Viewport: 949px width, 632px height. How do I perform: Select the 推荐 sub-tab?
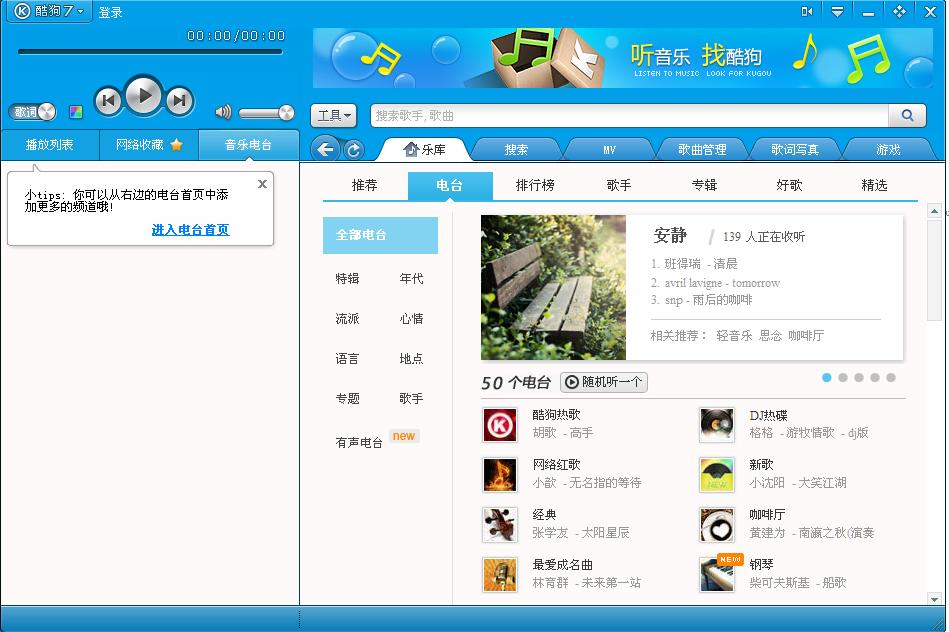364,185
